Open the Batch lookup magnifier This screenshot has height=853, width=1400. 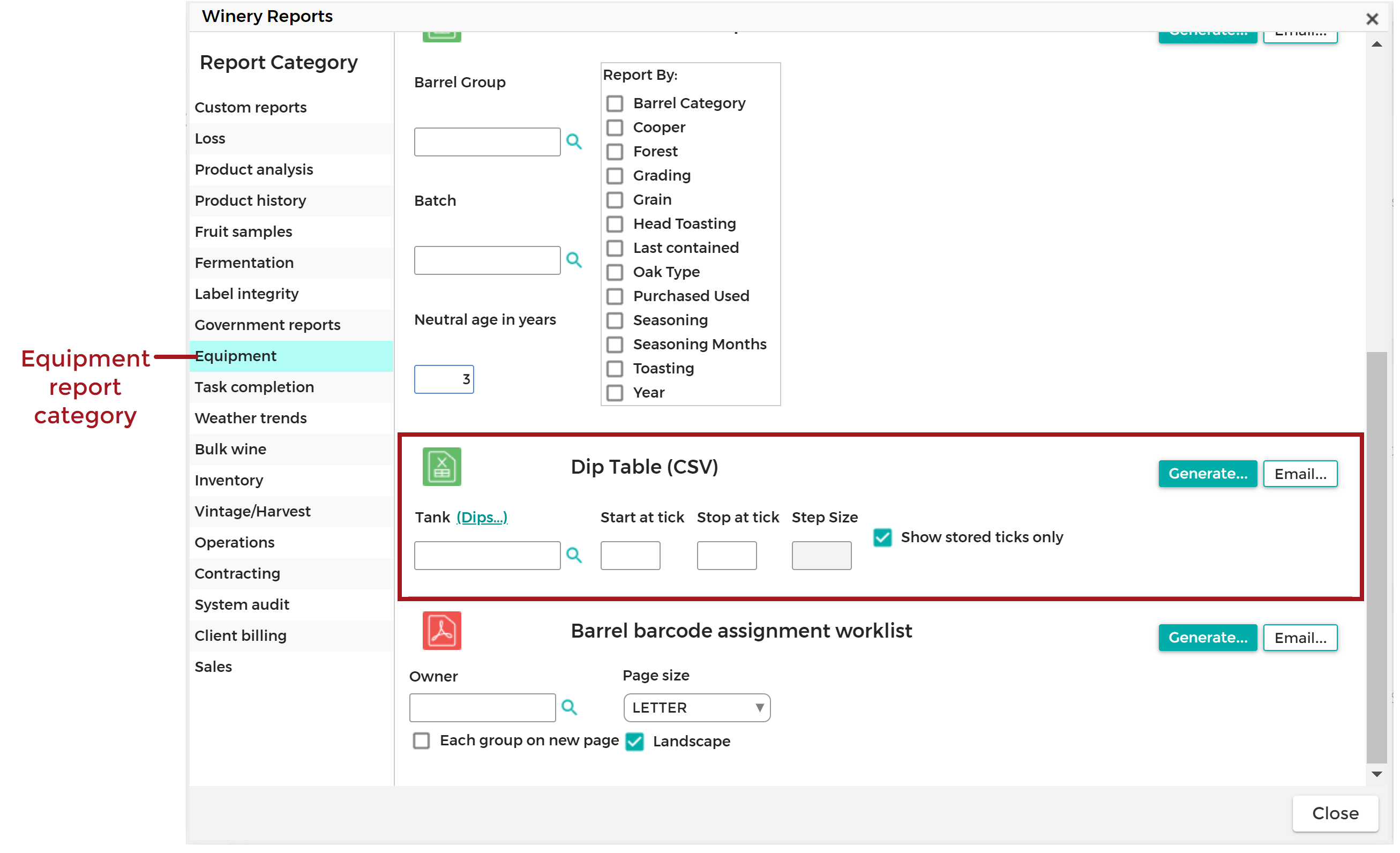[574, 260]
